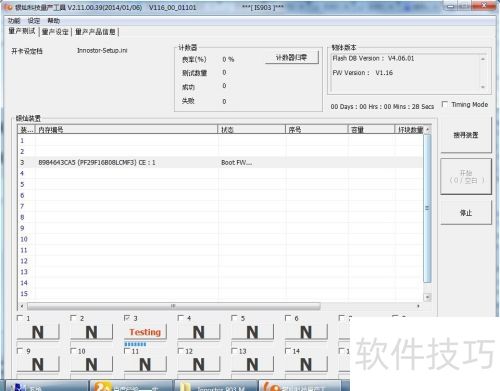
Task: Tick the port 10 checkbox
Action: [x=73, y=351]
